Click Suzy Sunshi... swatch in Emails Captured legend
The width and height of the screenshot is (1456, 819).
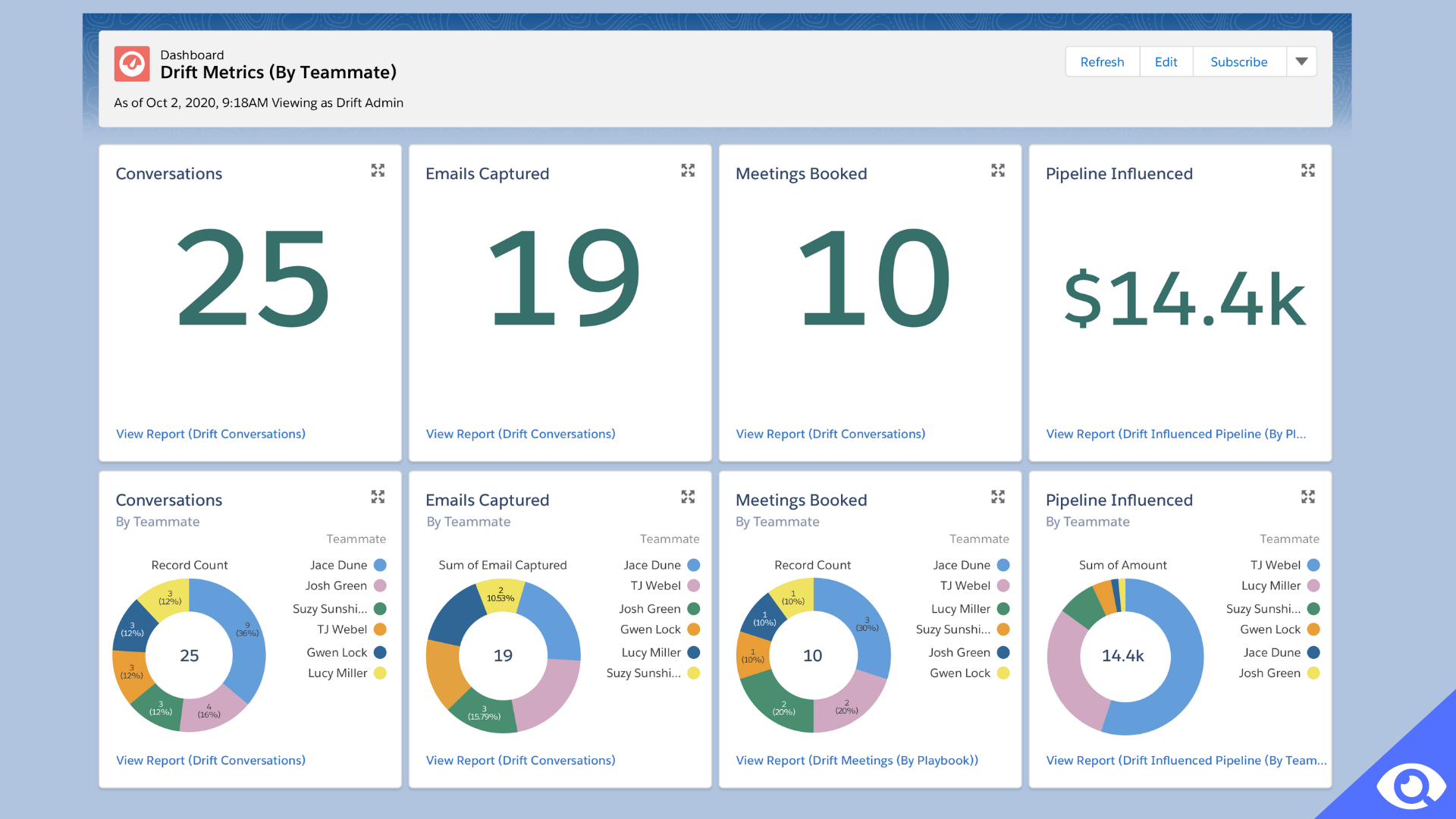point(693,673)
